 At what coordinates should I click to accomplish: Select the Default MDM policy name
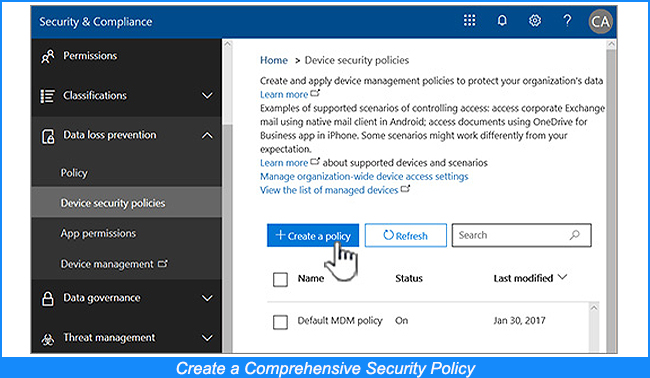click(340, 321)
